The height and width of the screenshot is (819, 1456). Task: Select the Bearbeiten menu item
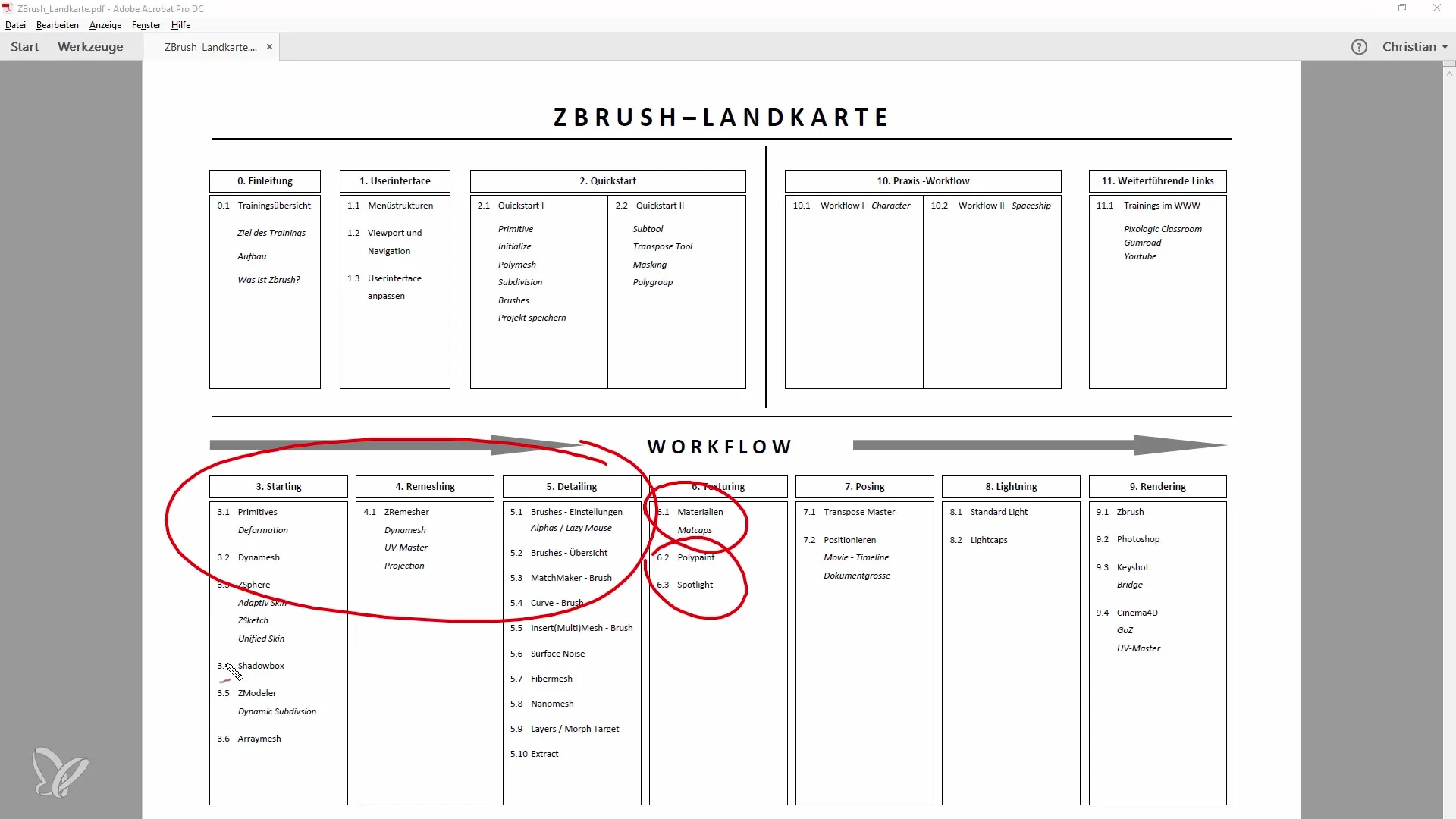[x=57, y=25]
